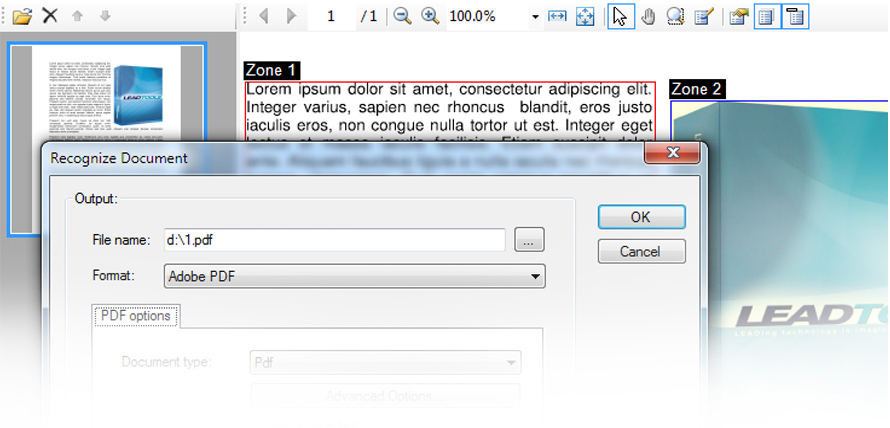This screenshot has width=890, height=428.
Task: Fit page to width icon
Action: point(557,16)
